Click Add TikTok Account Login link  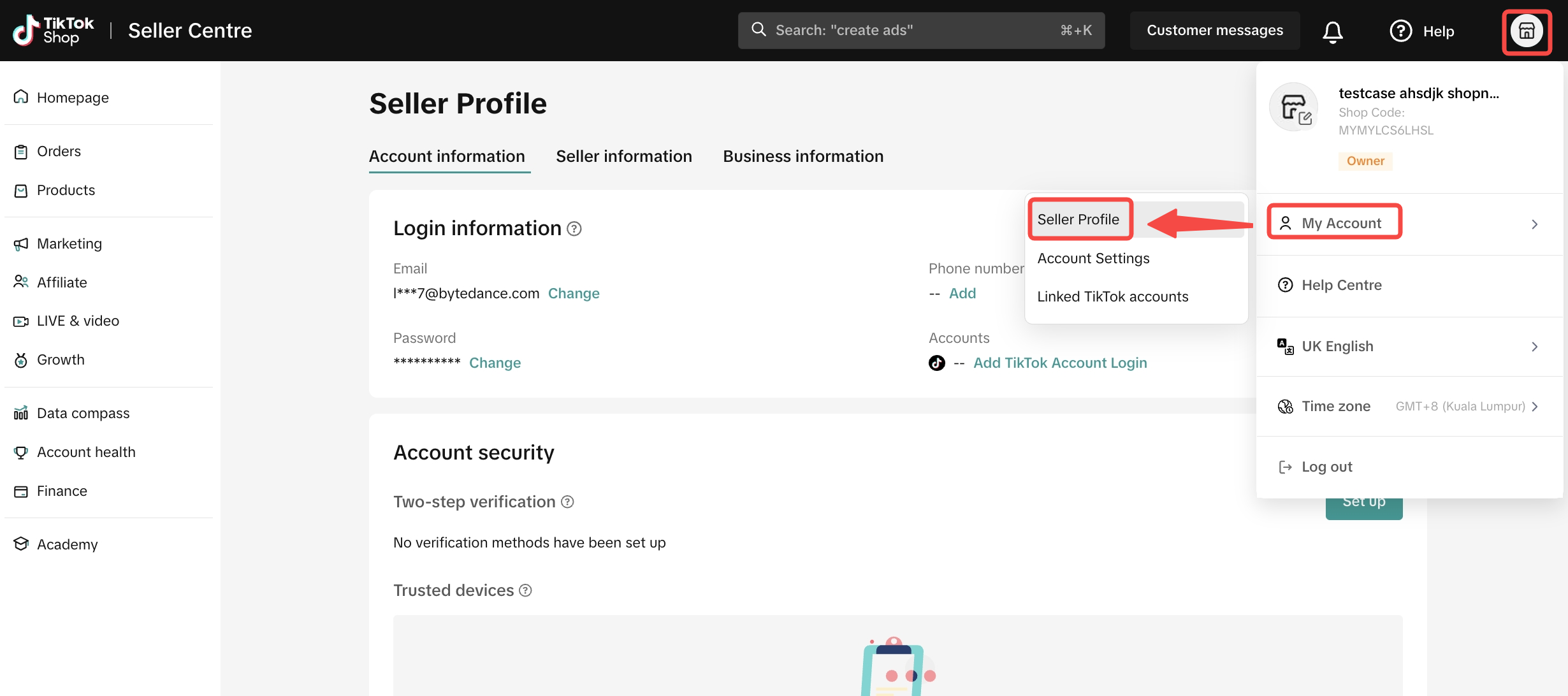point(1060,363)
